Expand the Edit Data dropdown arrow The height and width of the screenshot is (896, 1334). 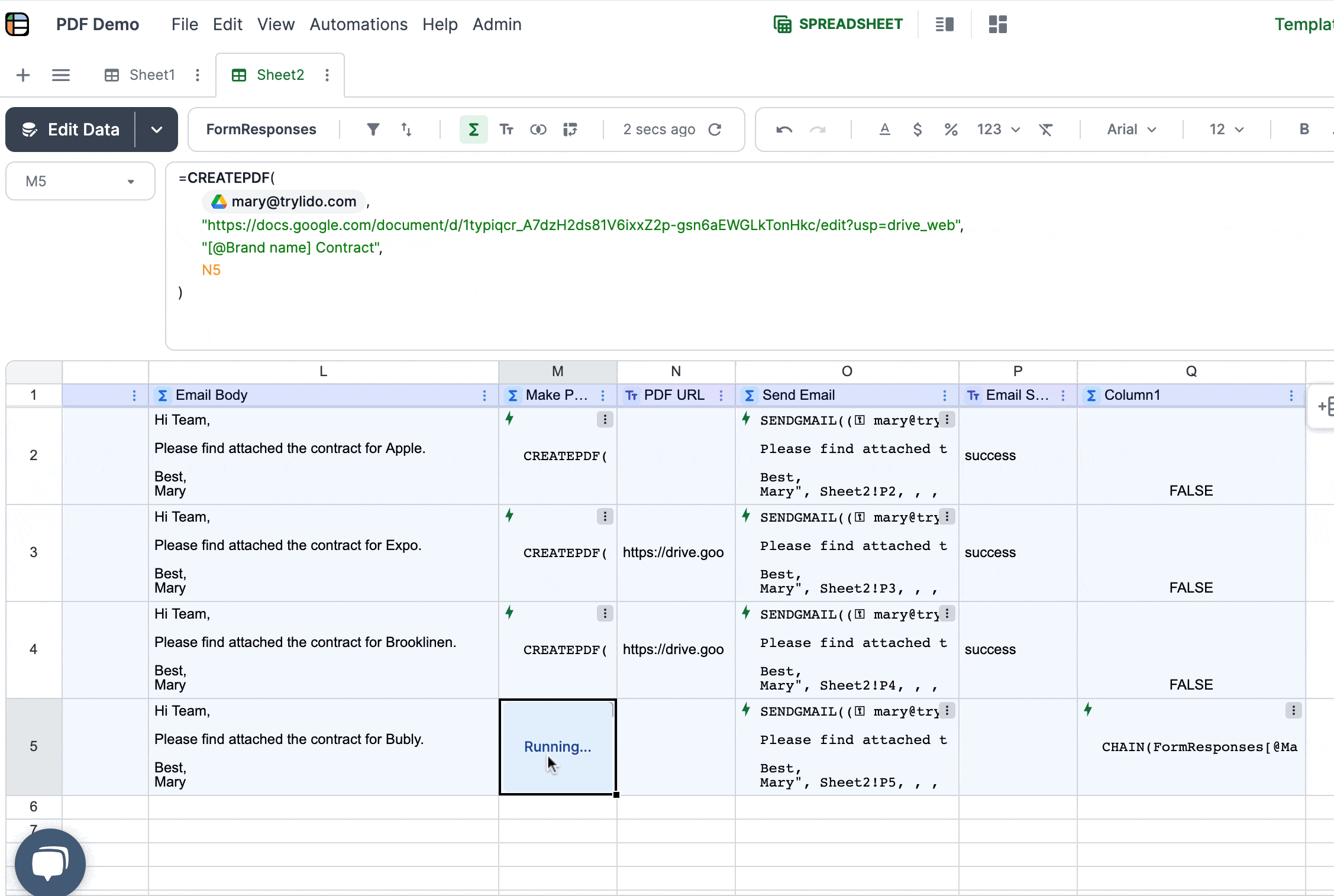coord(157,130)
